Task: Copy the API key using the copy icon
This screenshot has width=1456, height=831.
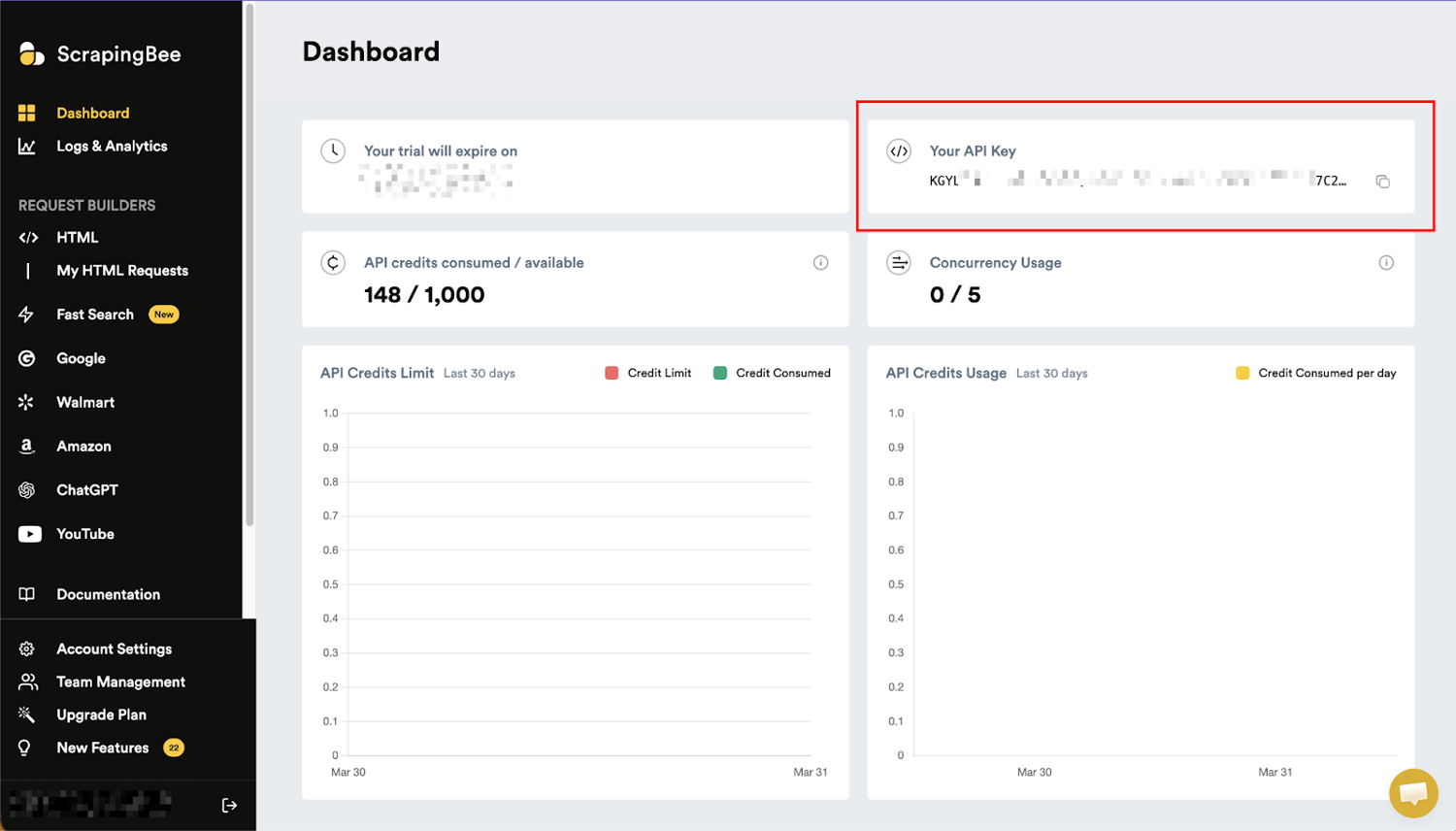Action: pyautogui.click(x=1382, y=182)
